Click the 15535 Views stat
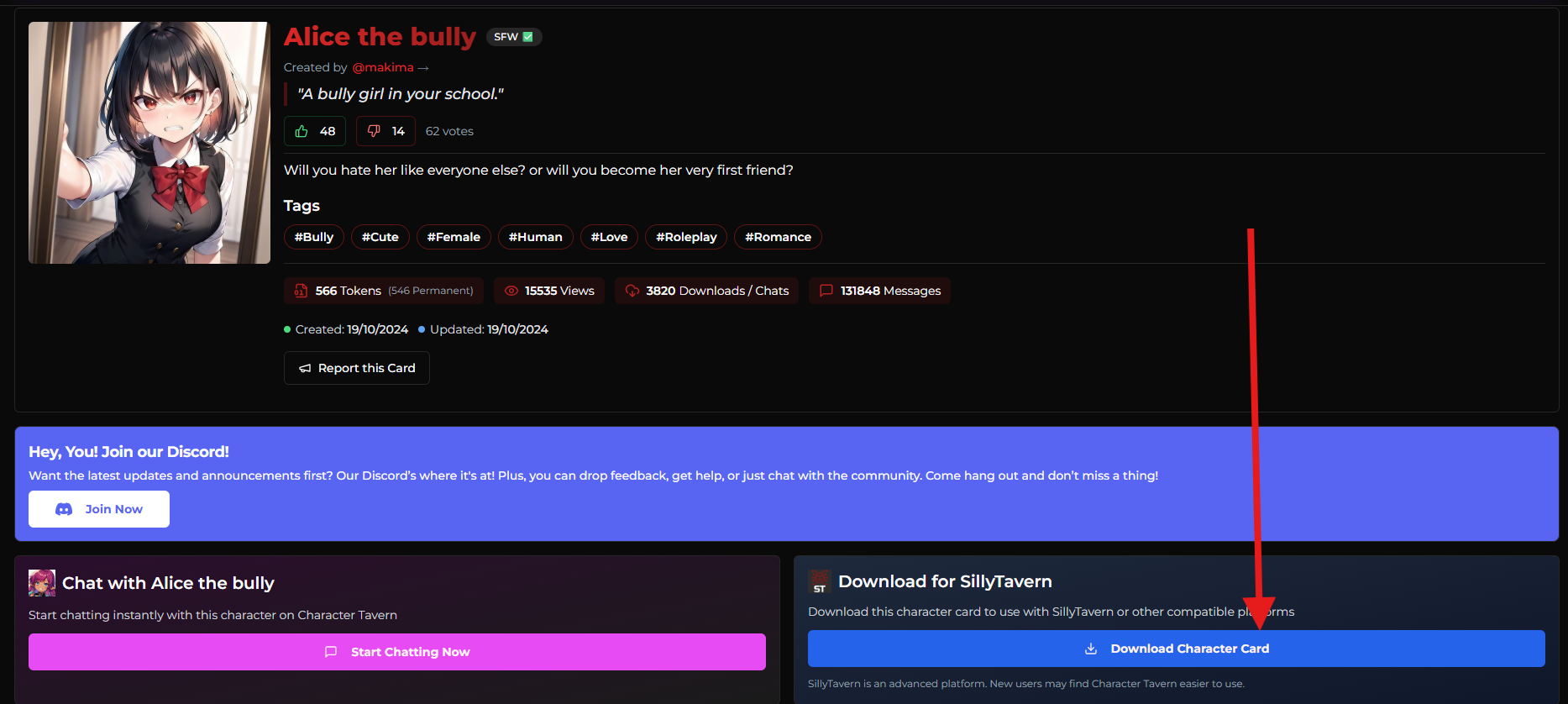Screen dimensions: 1568x704 [549, 291]
